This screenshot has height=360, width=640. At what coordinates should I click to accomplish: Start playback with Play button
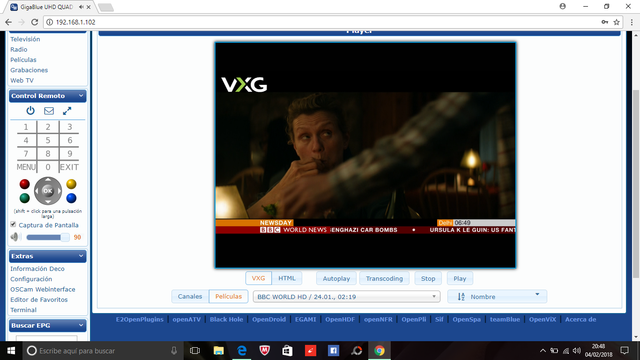[x=460, y=278]
